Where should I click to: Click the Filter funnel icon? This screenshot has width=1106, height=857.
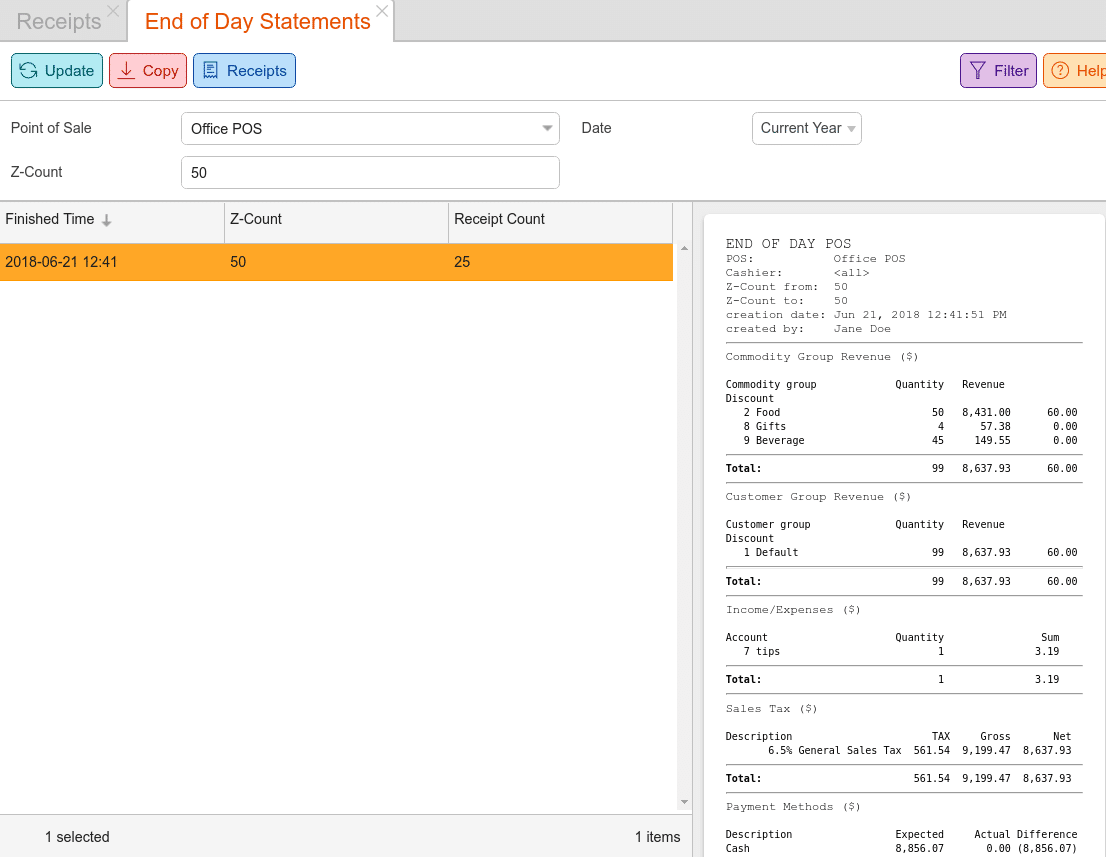point(978,70)
